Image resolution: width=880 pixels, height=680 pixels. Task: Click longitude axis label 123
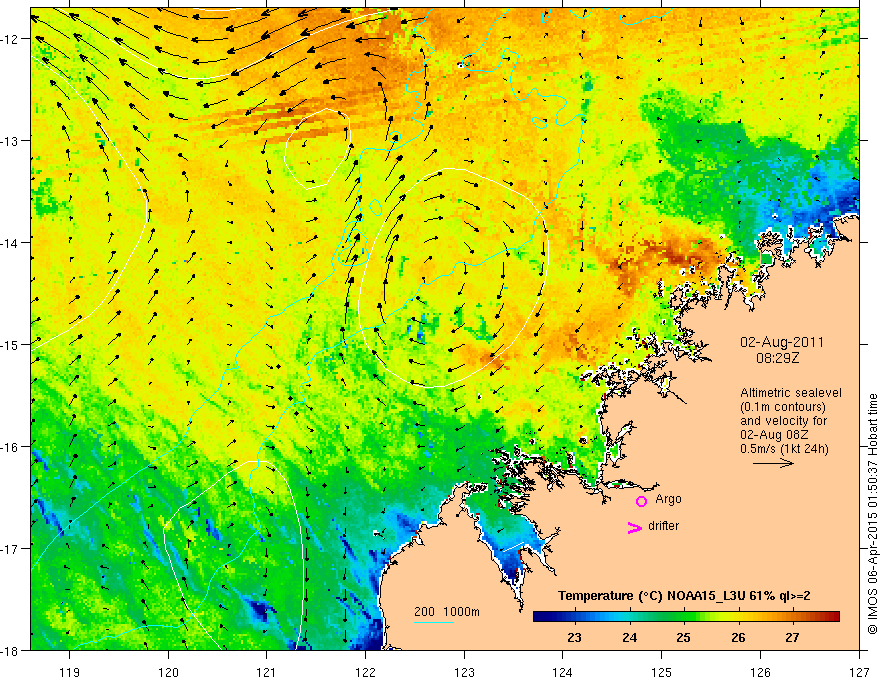[464, 672]
